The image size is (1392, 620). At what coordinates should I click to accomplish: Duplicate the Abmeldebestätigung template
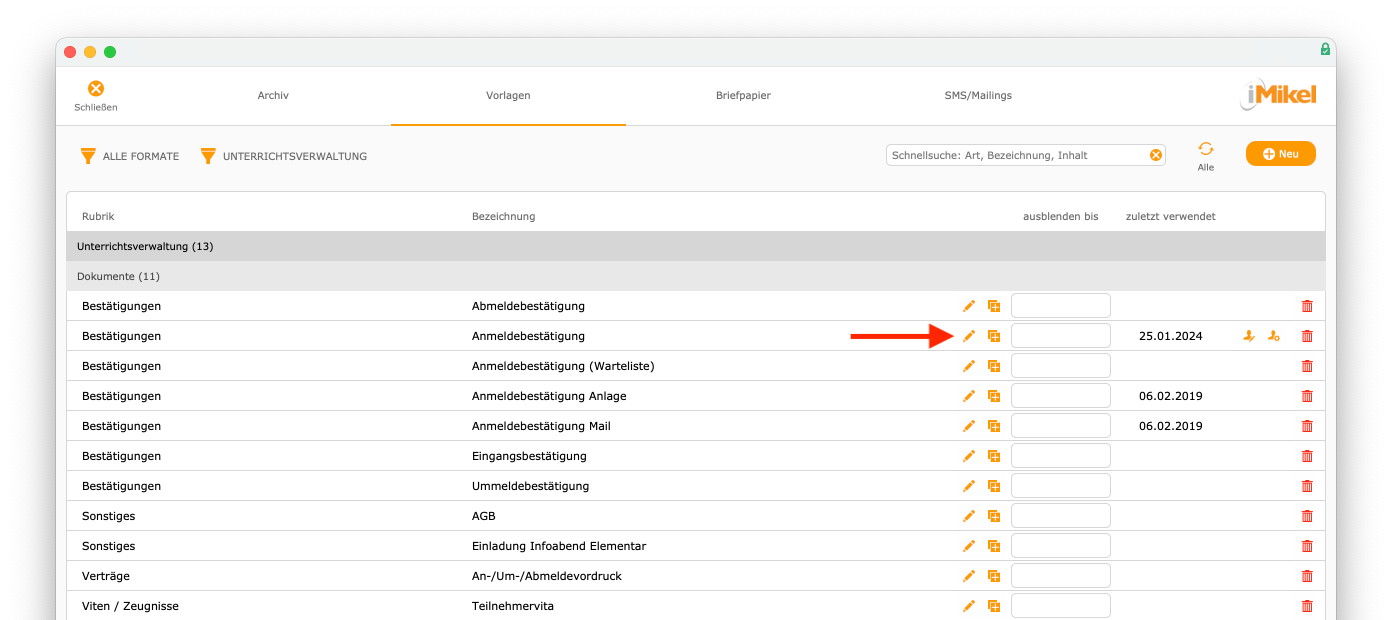[x=994, y=306]
